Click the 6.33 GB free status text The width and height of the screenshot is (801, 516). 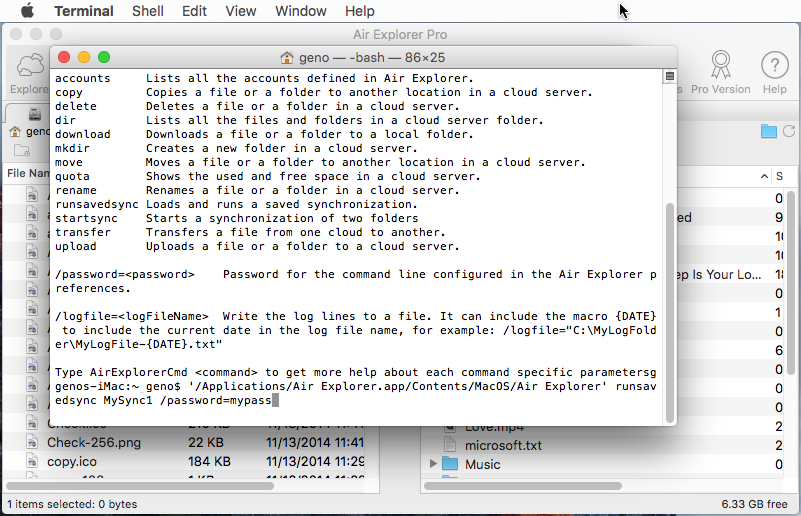tap(755, 504)
